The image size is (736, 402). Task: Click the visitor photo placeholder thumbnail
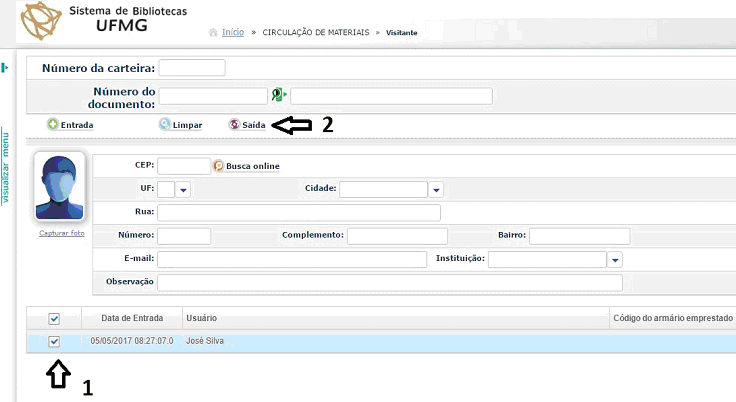[60, 187]
